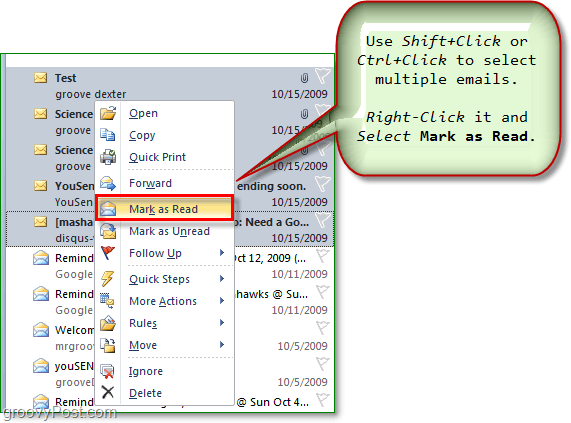Image resolution: width=571 pixels, height=423 pixels.
Task: Toggle flag on youSEN 10/5/2009 email
Action: click(x=323, y=364)
